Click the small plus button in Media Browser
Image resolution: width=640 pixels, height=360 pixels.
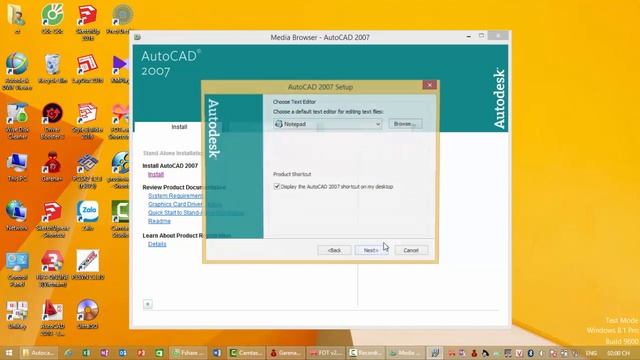(x=148, y=304)
